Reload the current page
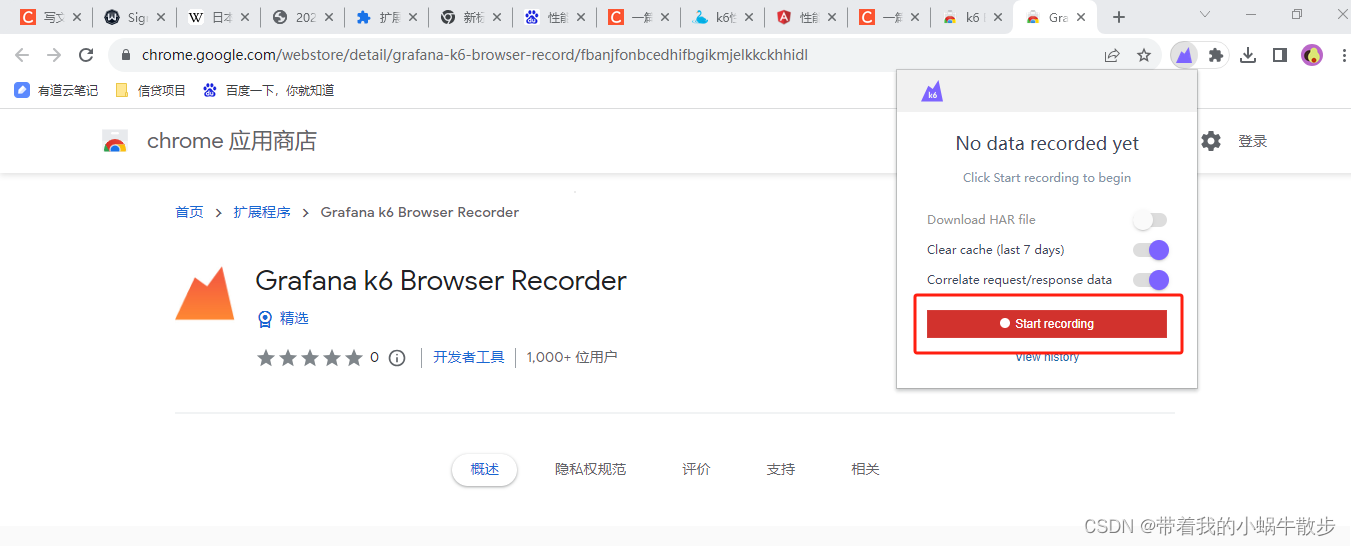 [86, 56]
